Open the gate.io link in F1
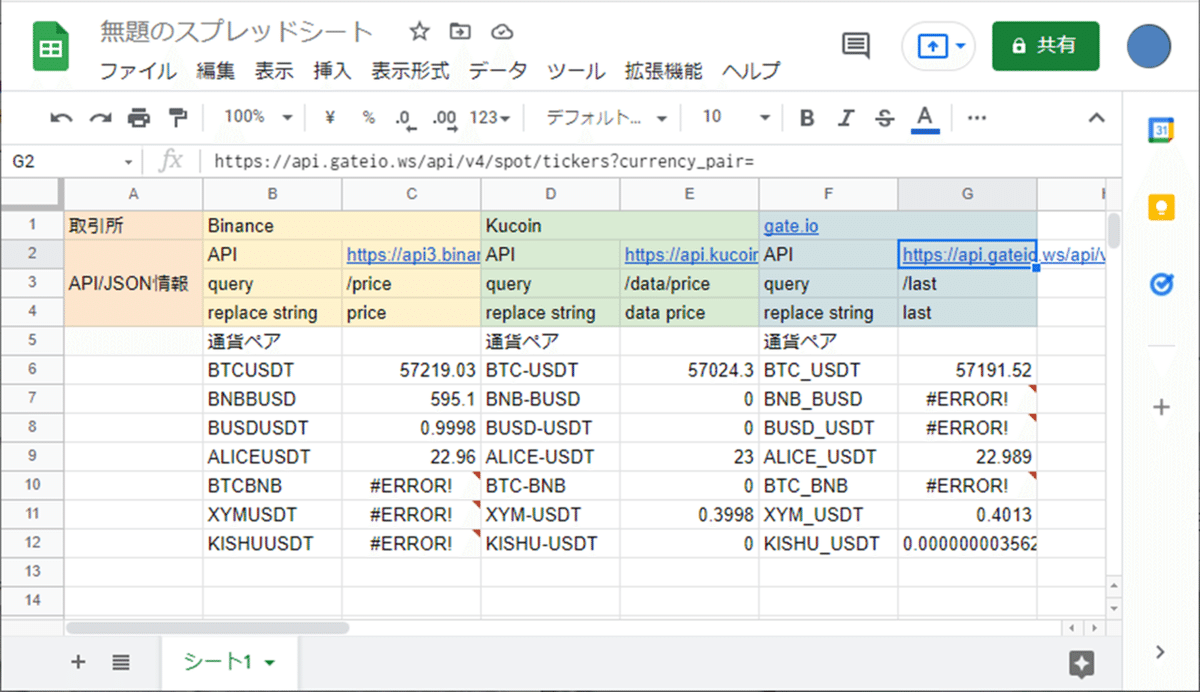Image resolution: width=1200 pixels, height=692 pixels. [x=790, y=226]
